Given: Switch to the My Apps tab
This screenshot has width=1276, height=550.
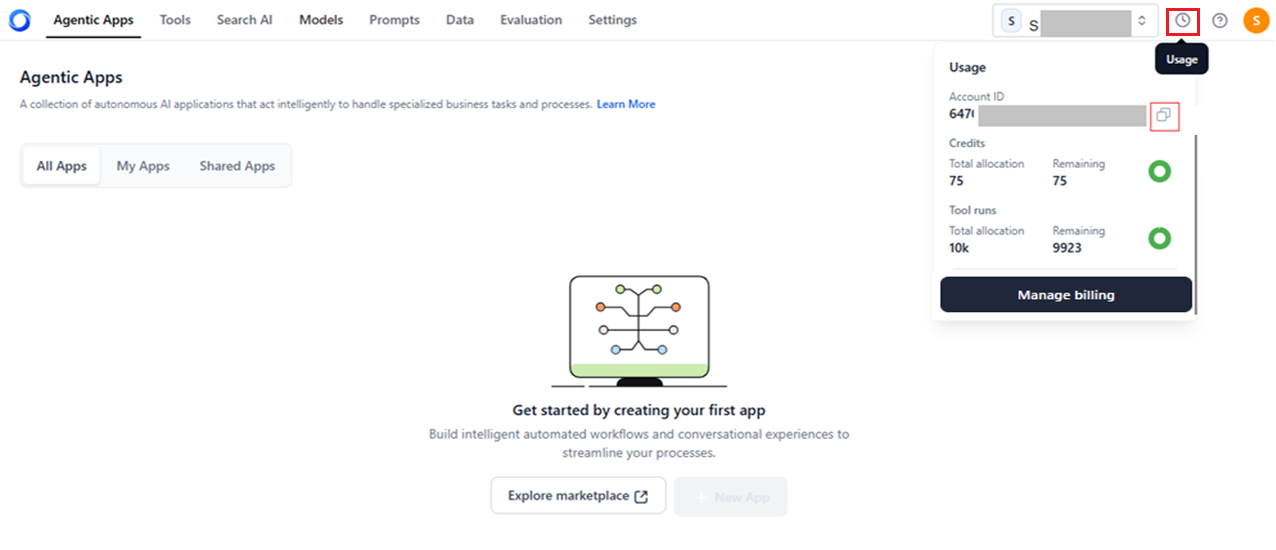Looking at the screenshot, I should [143, 166].
